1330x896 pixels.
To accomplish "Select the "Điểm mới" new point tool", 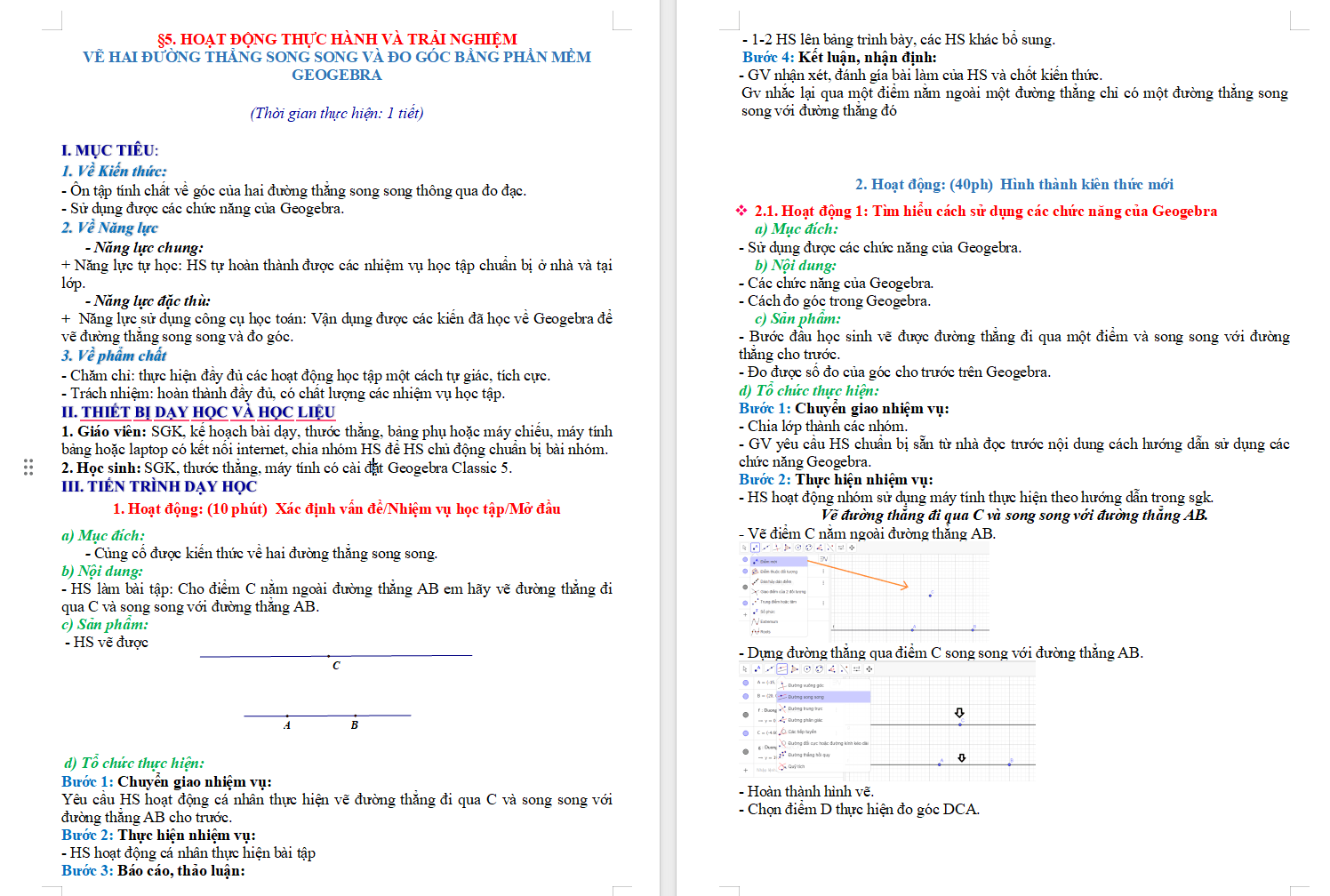I will [x=766, y=562].
